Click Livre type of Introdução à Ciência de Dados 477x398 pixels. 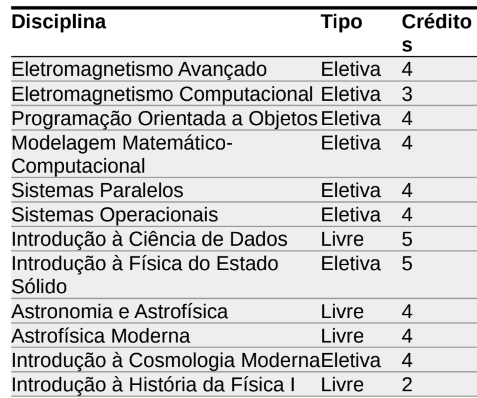pyautogui.click(x=342, y=239)
